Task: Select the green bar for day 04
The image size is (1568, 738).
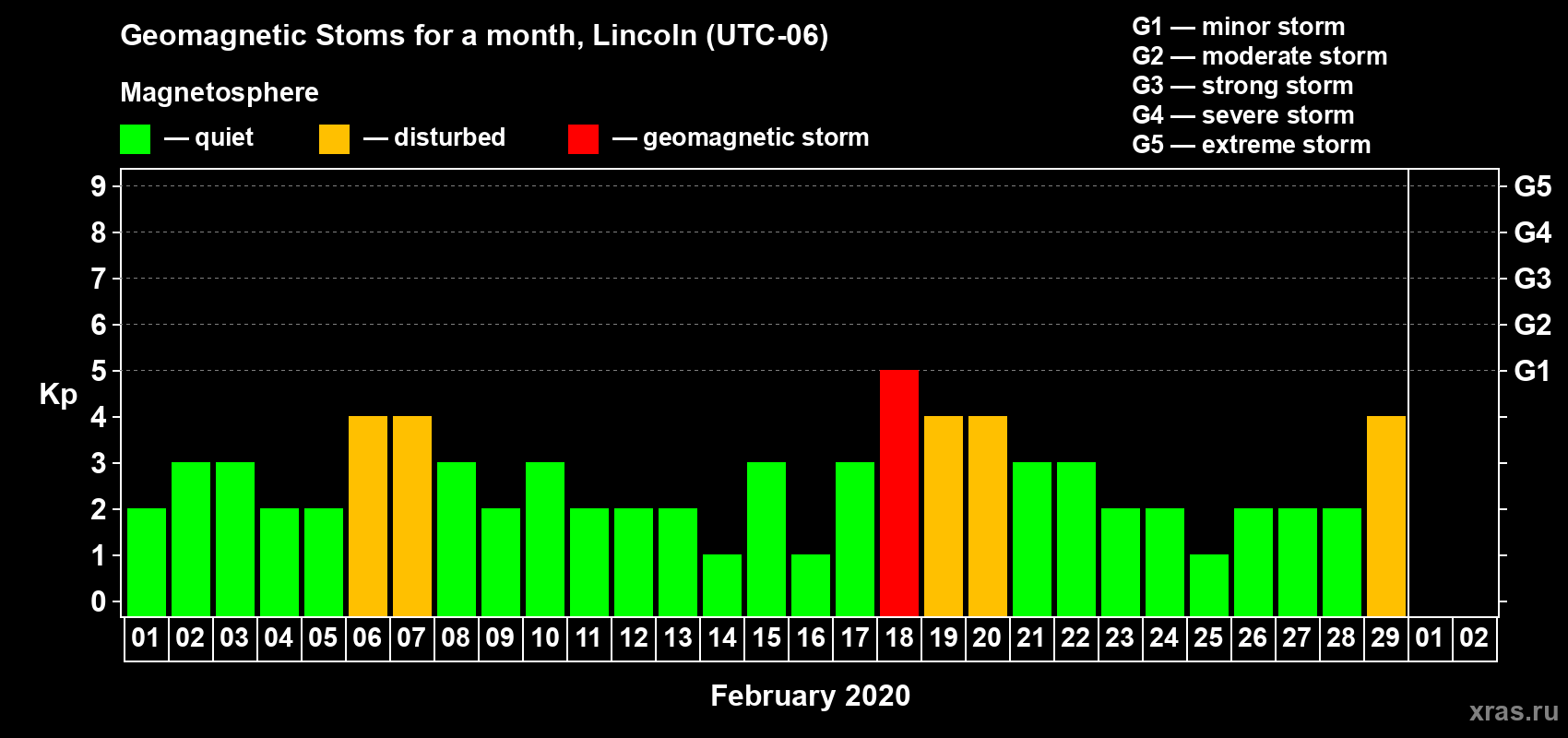Action: coord(279,562)
